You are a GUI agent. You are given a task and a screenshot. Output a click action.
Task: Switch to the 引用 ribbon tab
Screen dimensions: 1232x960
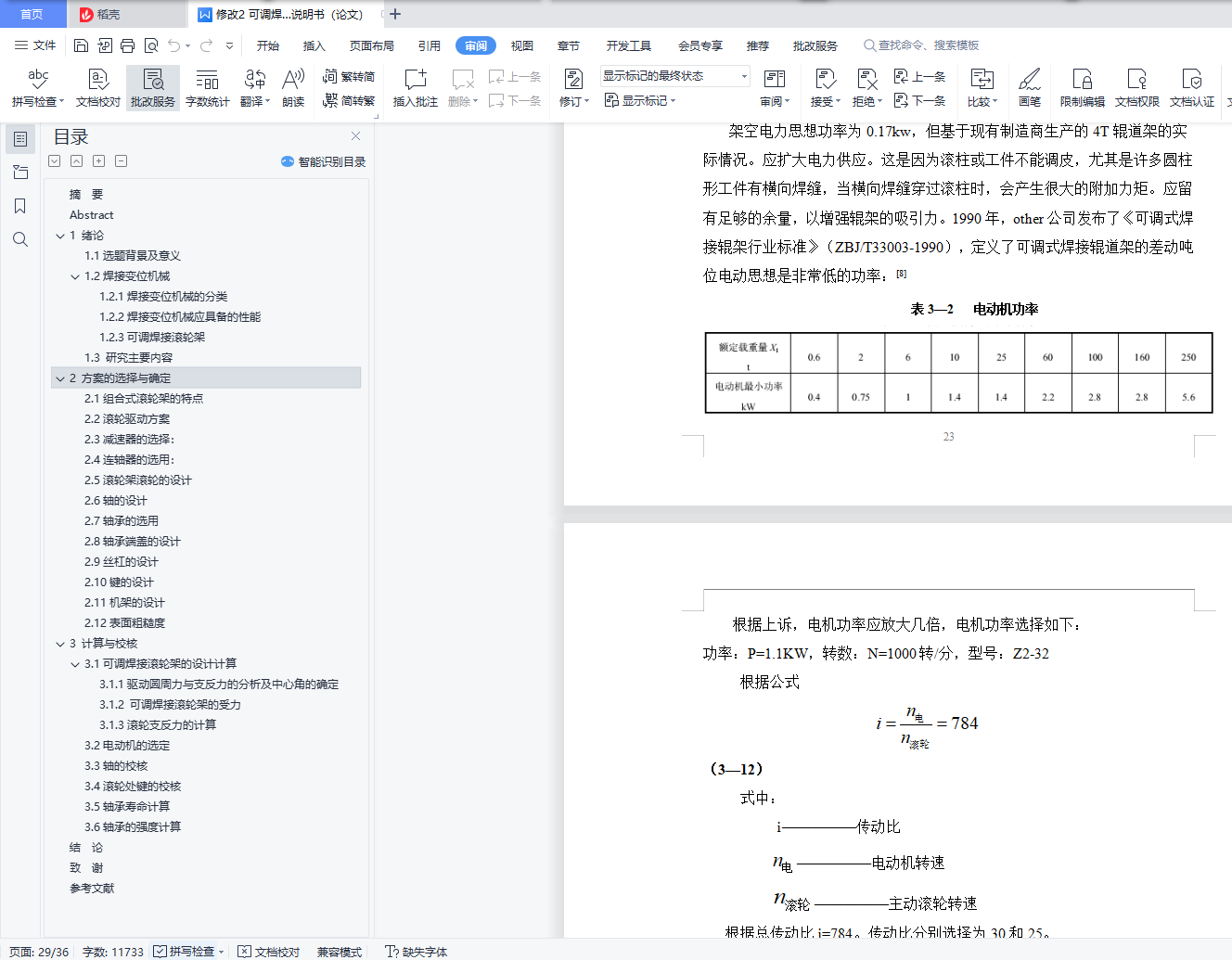pyautogui.click(x=430, y=45)
